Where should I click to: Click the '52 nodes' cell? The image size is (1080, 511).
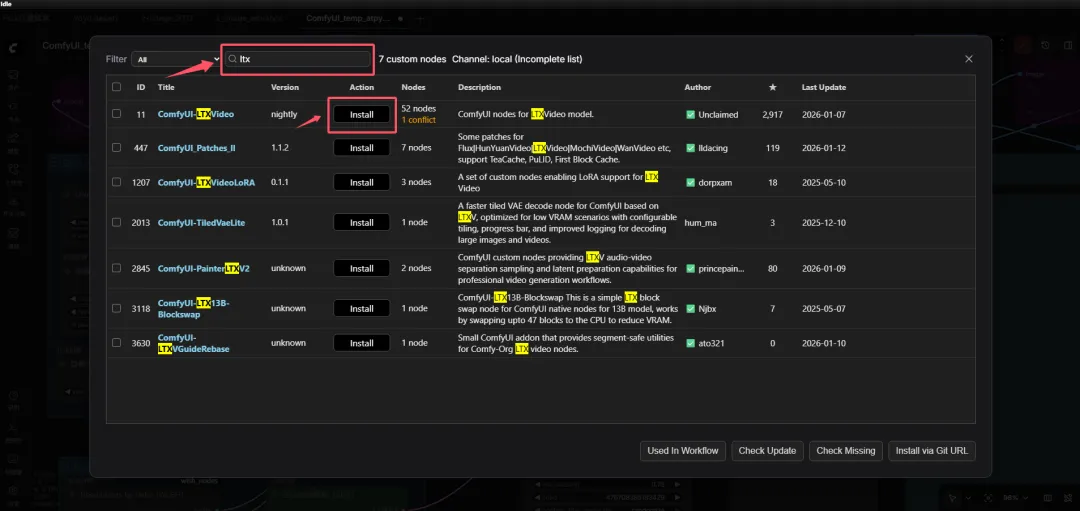point(418,109)
